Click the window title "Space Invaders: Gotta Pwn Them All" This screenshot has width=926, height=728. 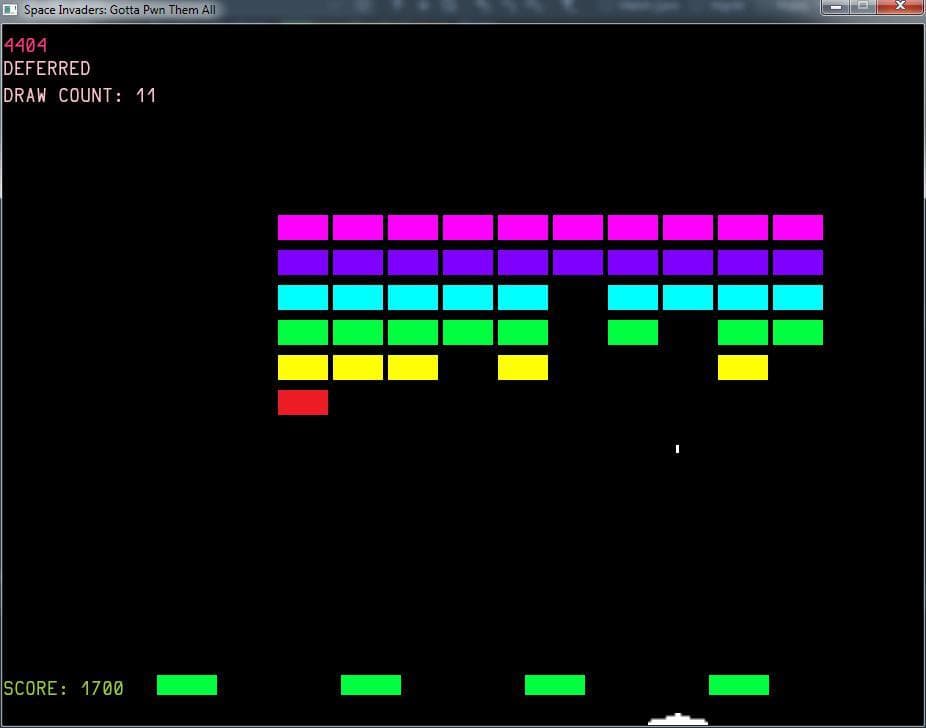[x=119, y=9]
